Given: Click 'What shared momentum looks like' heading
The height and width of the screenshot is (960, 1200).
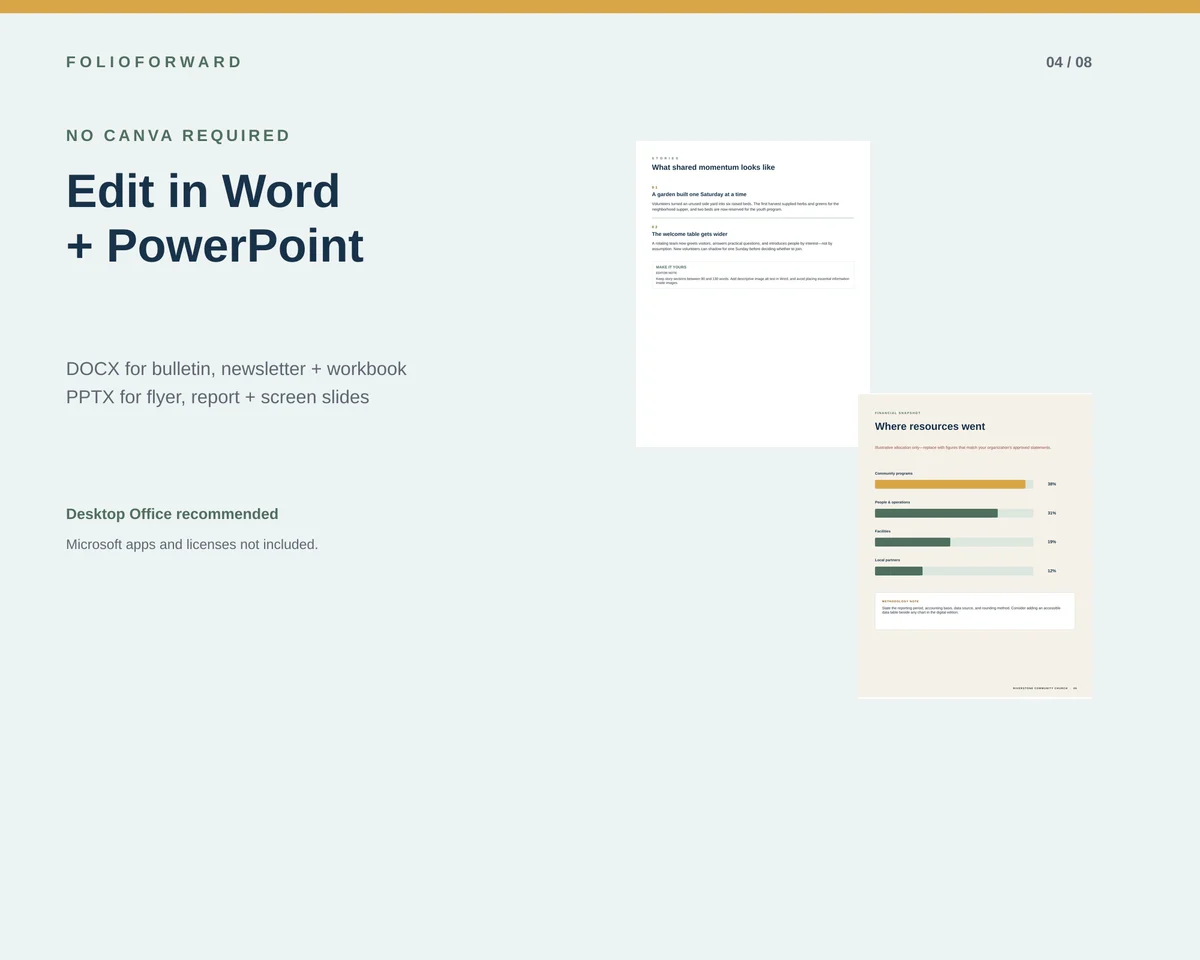Looking at the screenshot, I should (x=713, y=167).
